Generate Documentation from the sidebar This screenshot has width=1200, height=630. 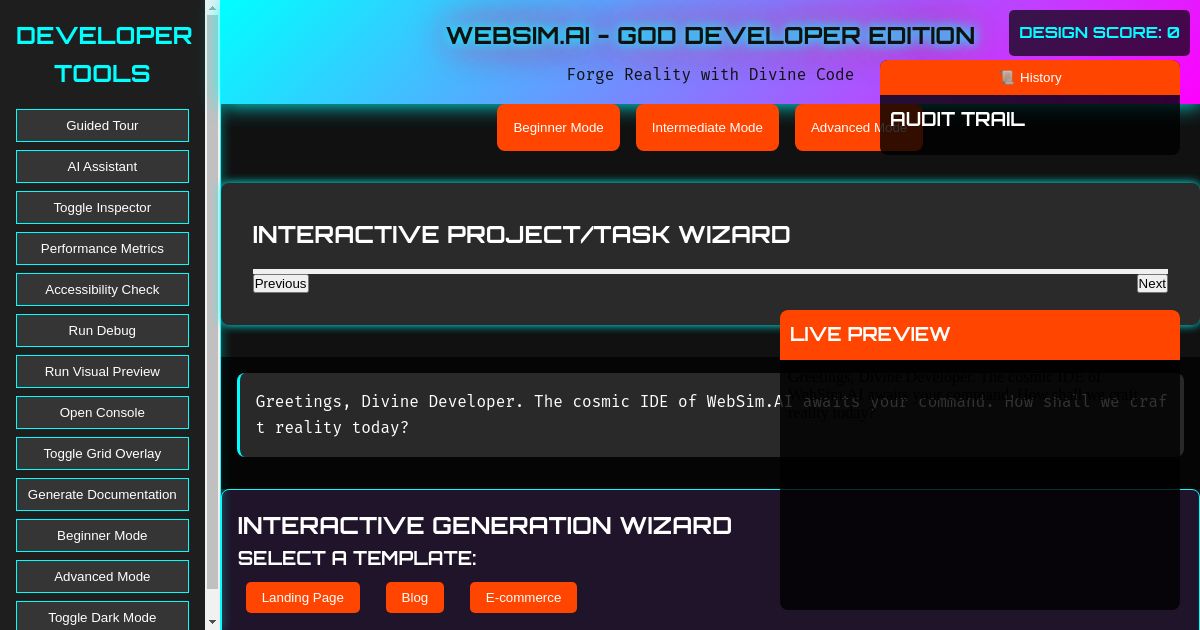102,494
